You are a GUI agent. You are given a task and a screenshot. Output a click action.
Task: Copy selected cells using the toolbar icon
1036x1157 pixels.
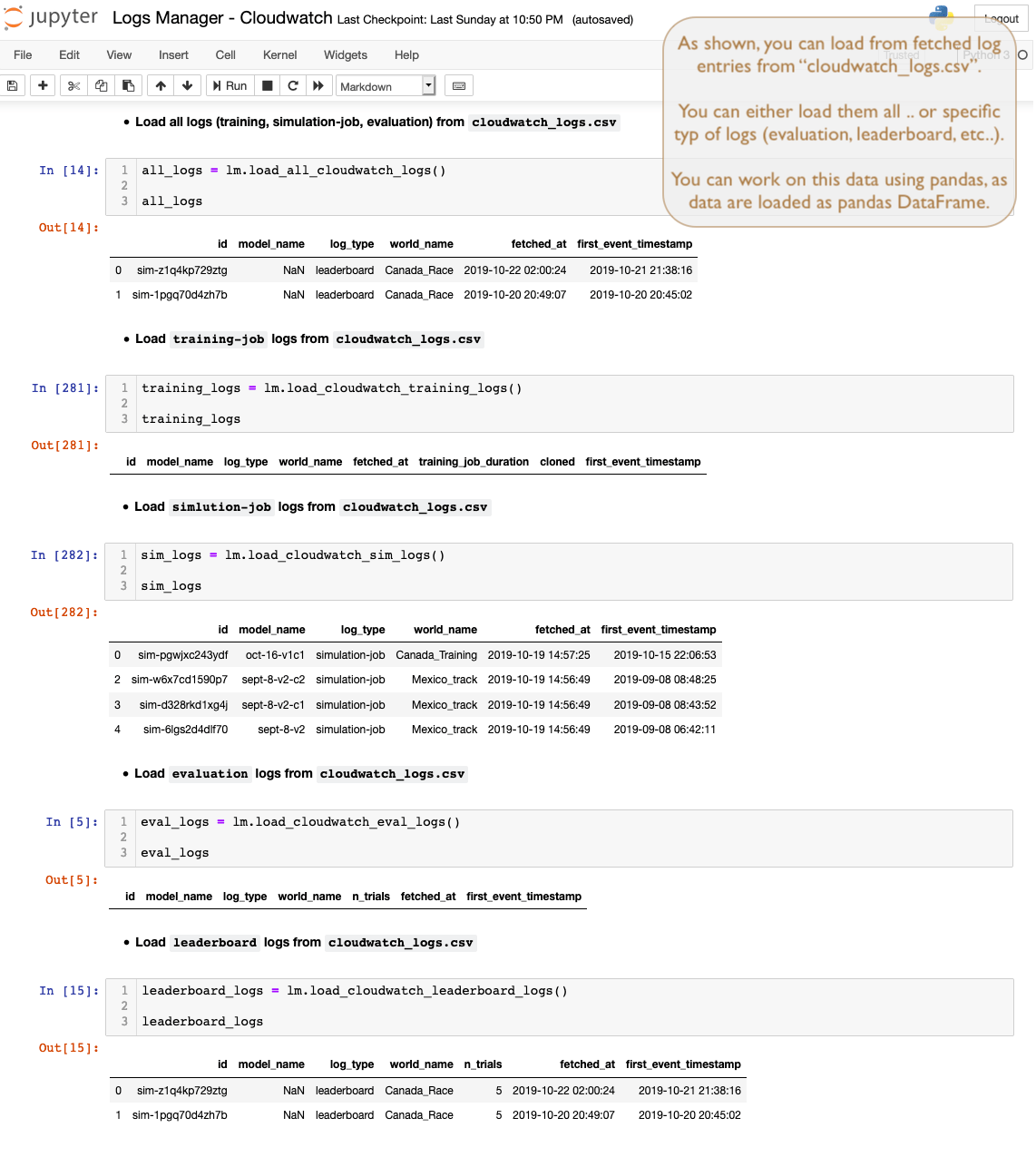click(x=102, y=85)
